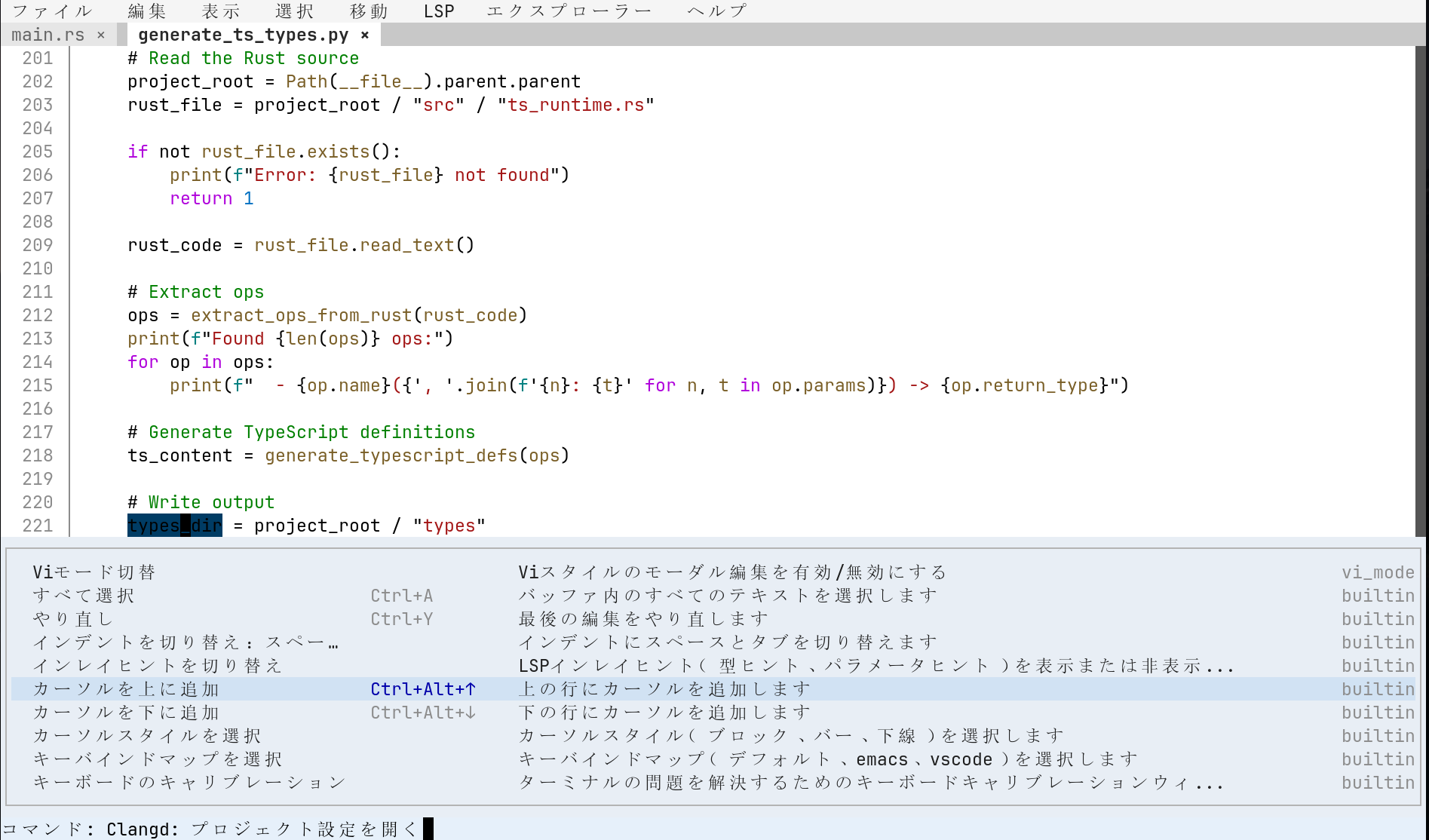This screenshot has width=1429, height=840.
Task: Open the エクスプローラー menu
Action: (569, 11)
